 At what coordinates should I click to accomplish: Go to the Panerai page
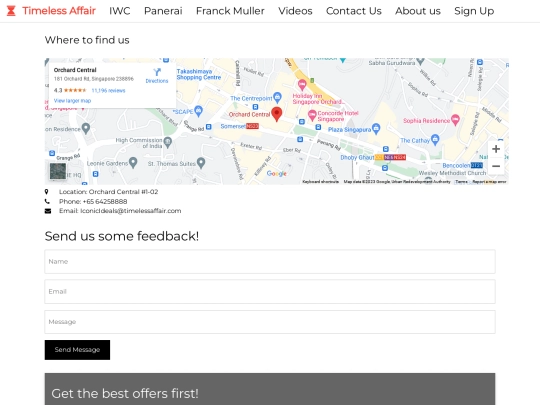click(x=163, y=11)
